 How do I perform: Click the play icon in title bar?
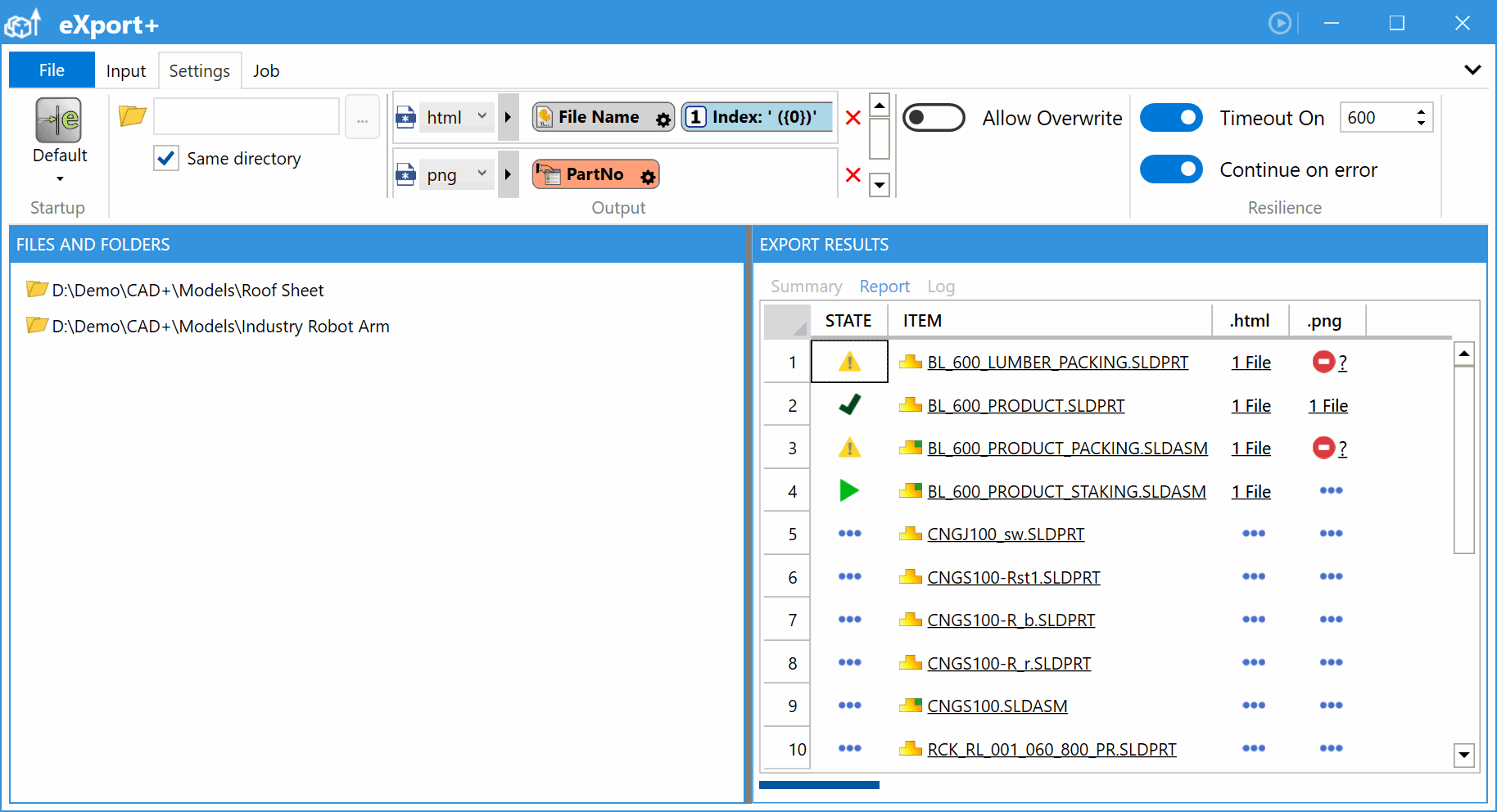tap(1280, 23)
